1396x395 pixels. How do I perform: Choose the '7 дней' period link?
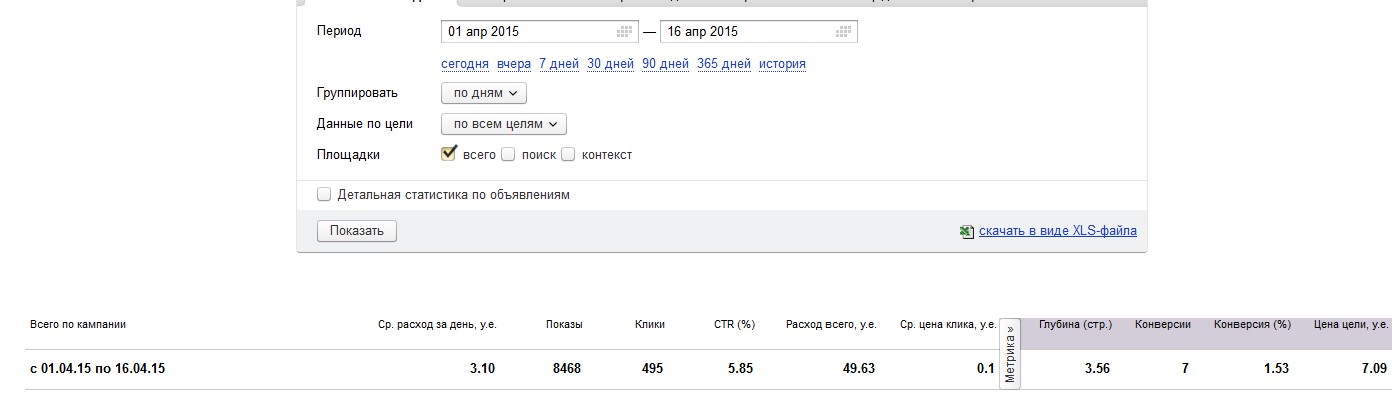click(x=559, y=64)
